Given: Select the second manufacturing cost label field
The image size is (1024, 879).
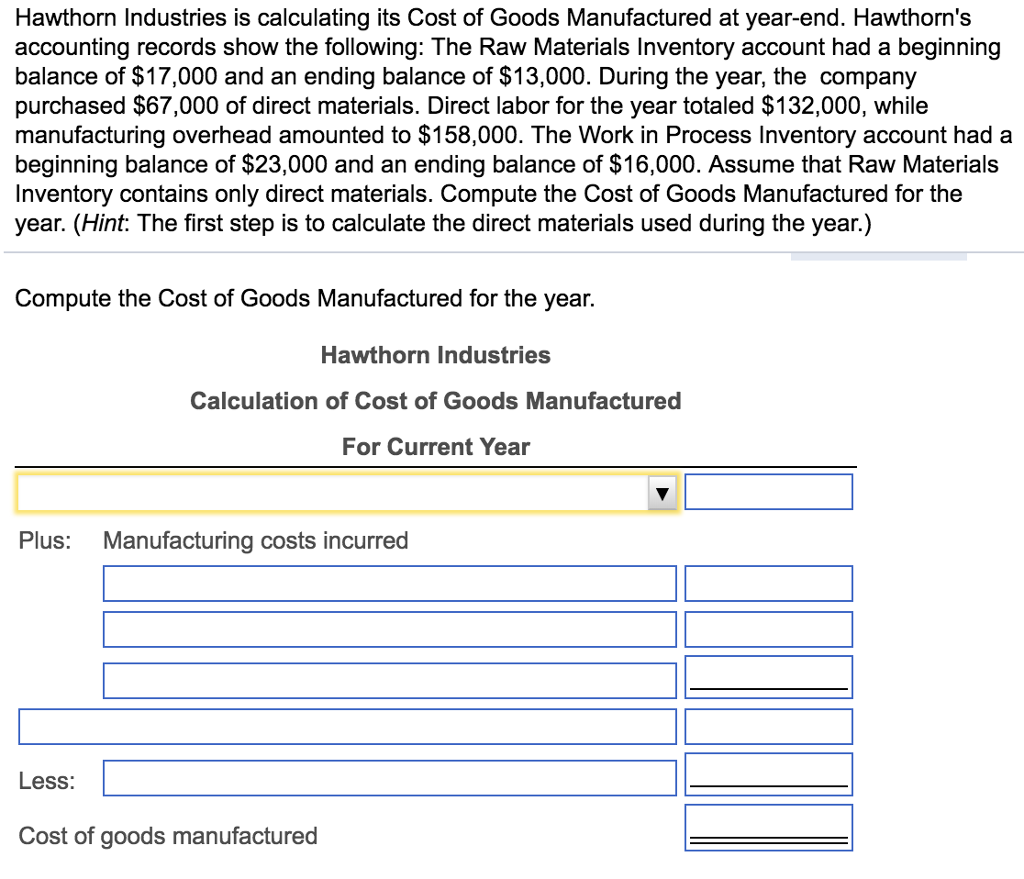Looking at the screenshot, I should 390,630.
